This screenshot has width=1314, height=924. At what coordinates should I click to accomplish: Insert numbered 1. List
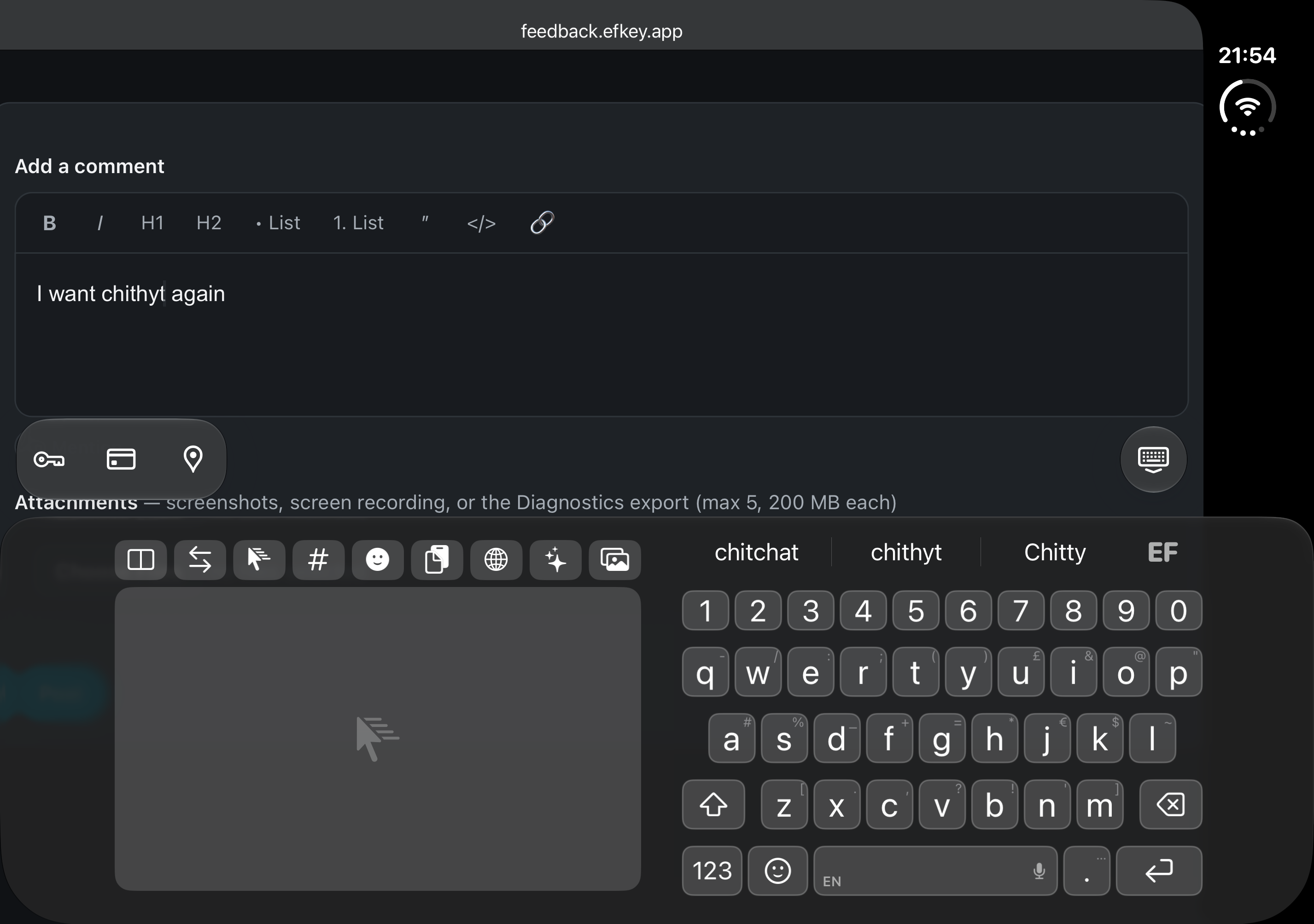[x=358, y=222]
